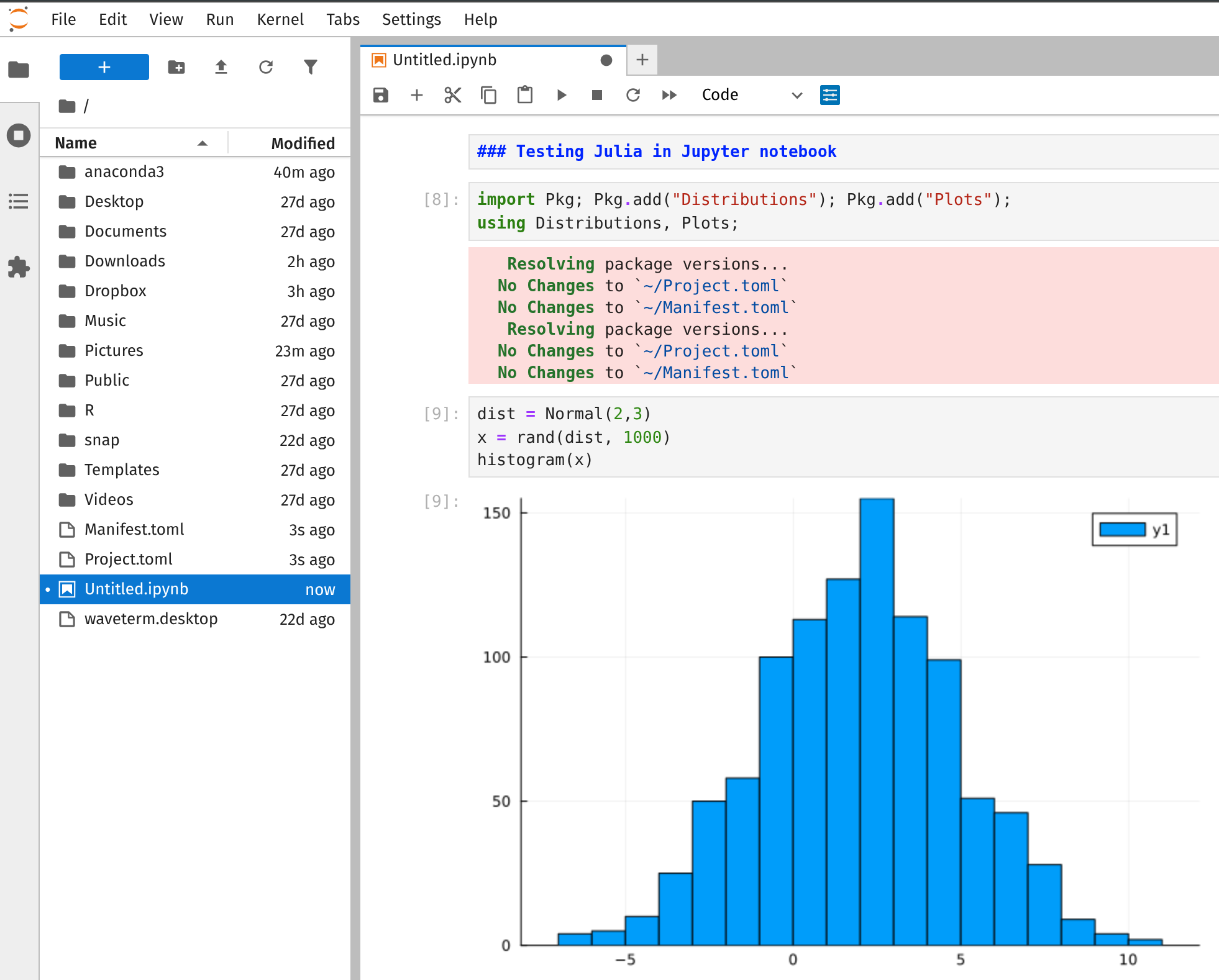This screenshot has width=1219, height=980.
Task: Open the Kernel menu
Action: [x=280, y=19]
